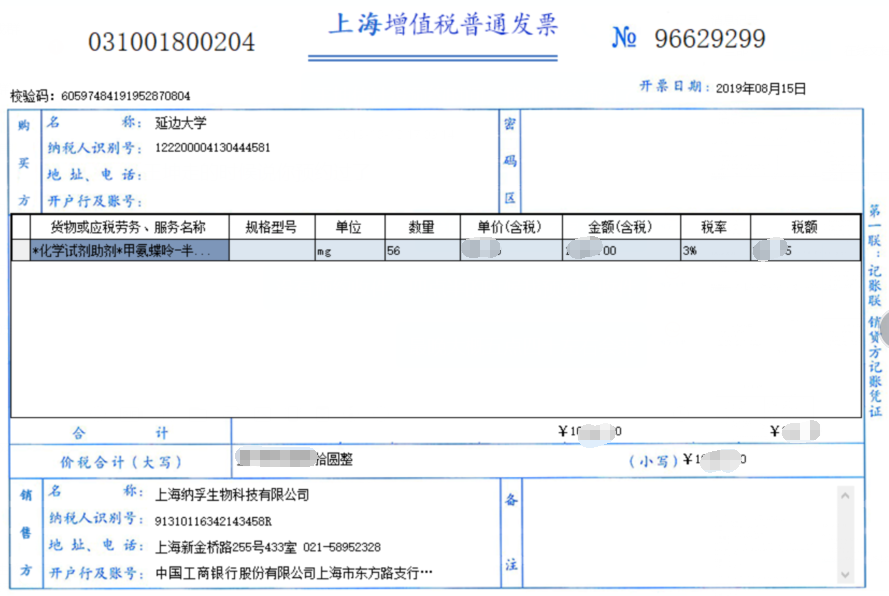Click the remarks box scroll-up arrow
Viewport: 889px width, 596px height.
[846, 494]
